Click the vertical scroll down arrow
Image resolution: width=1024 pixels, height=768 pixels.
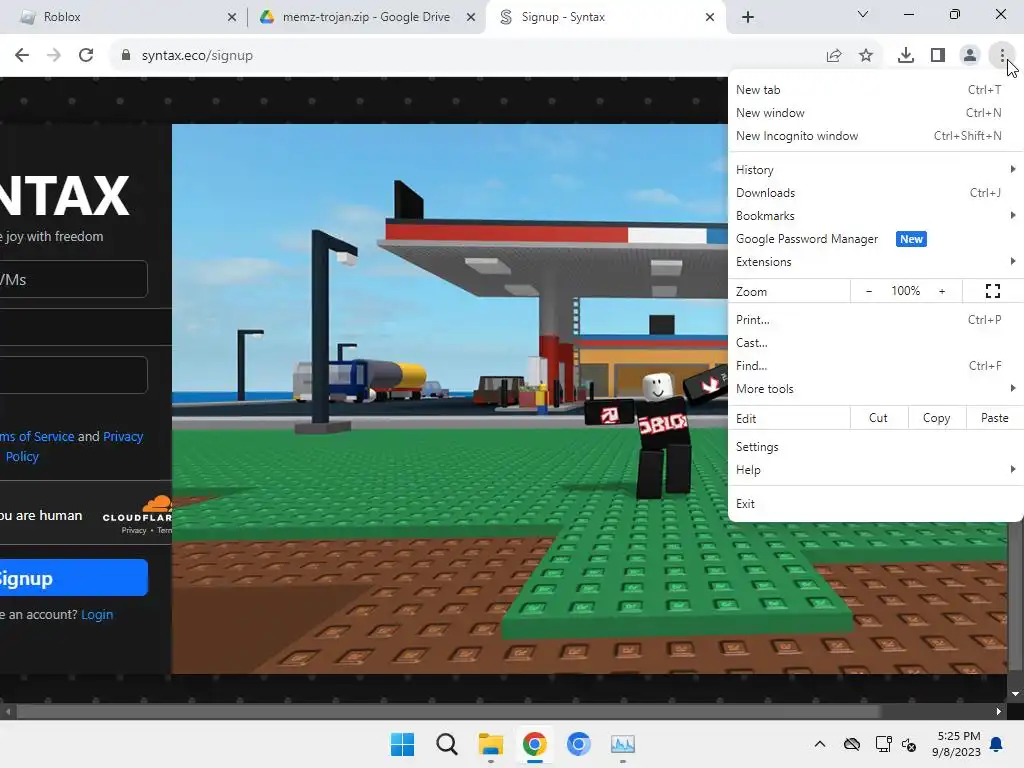click(x=1015, y=694)
